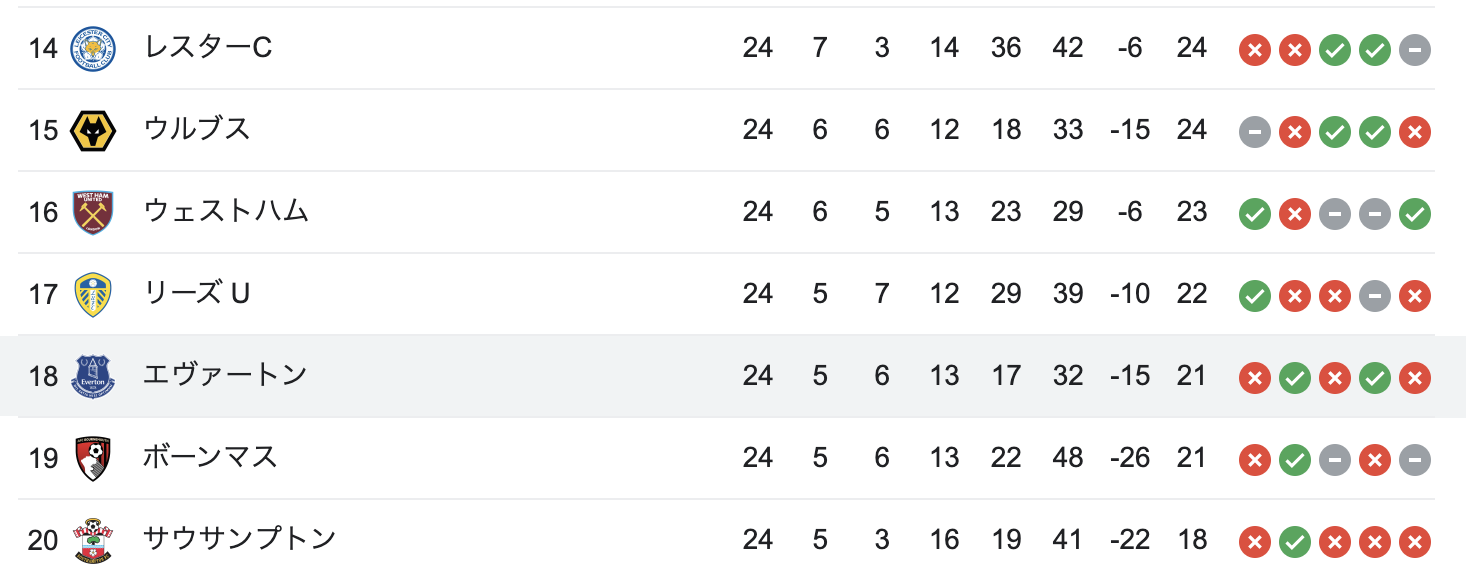The height and width of the screenshot is (580, 1466).
Task: Click the Leicester City club crest
Action: click(93, 49)
